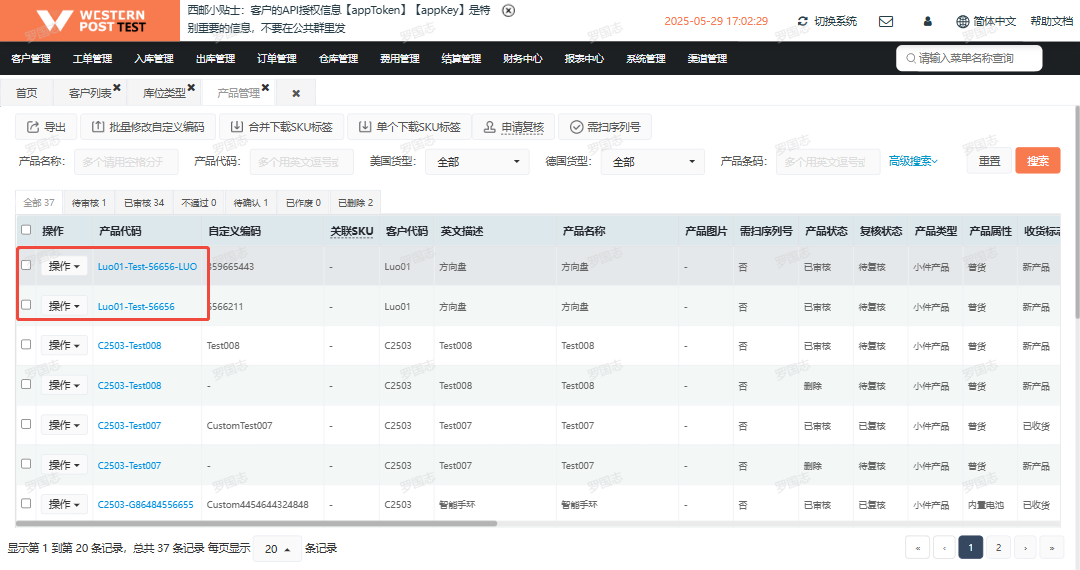Click the 切换系统 refresh icon
This screenshot has height=570, width=1080.
tap(802, 21)
